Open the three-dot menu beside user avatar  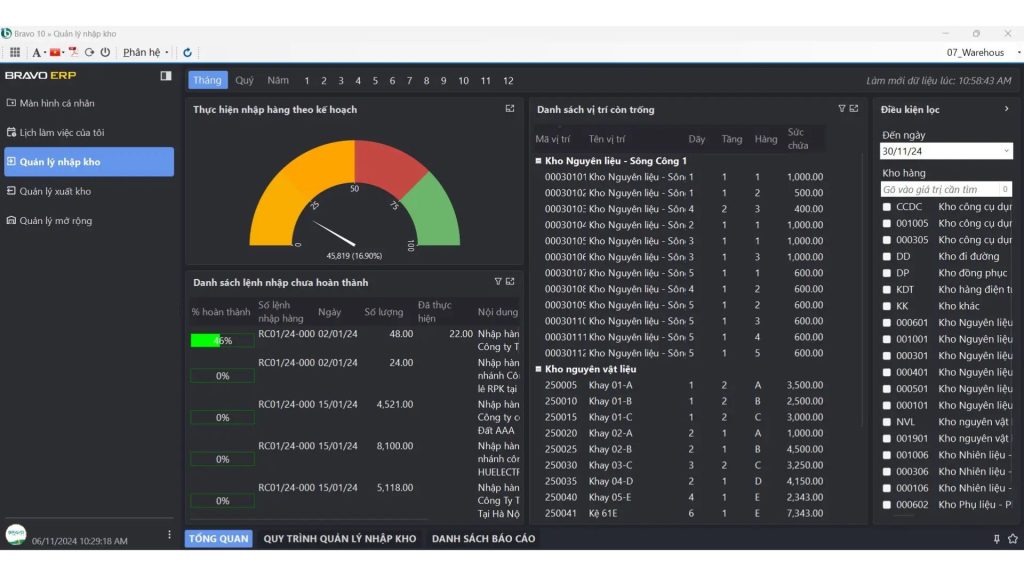[169, 534]
